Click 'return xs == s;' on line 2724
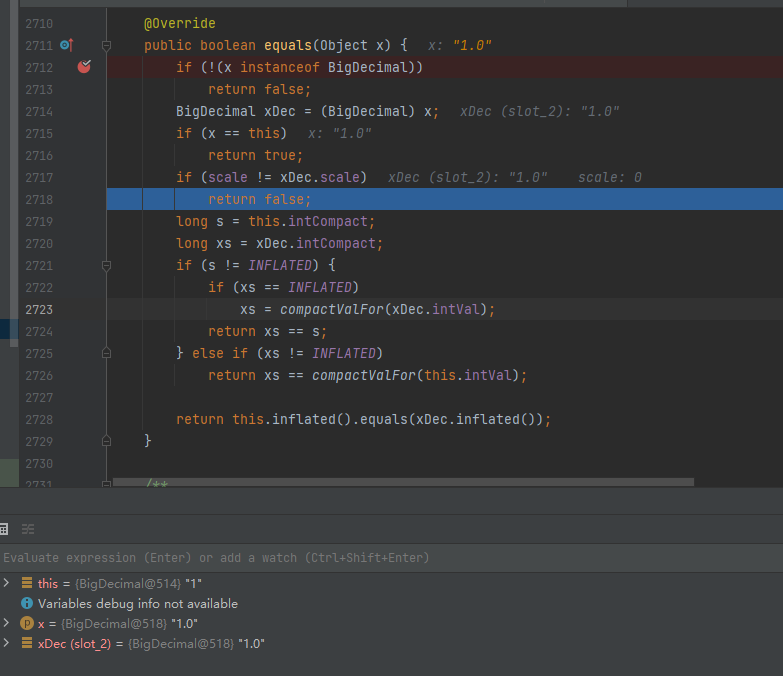Screen dimensions: 783x676 pos(268,332)
